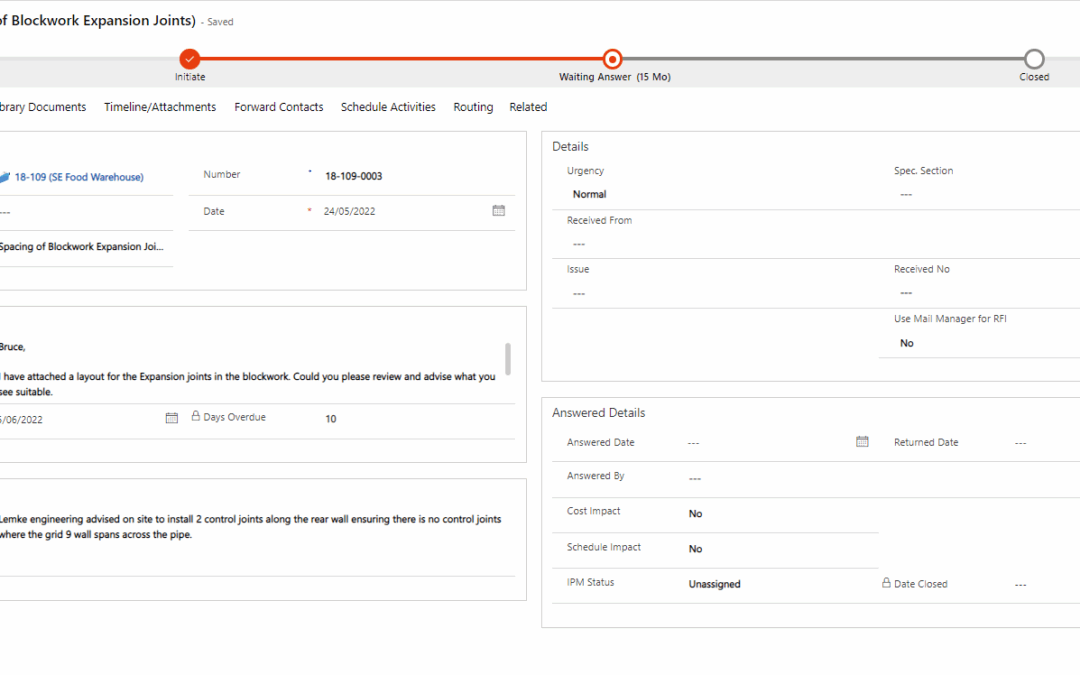Open the calendar picker next to Date
Image resolution: width=1080 pixels, height=675 pixels.
(x=498, y=211)
